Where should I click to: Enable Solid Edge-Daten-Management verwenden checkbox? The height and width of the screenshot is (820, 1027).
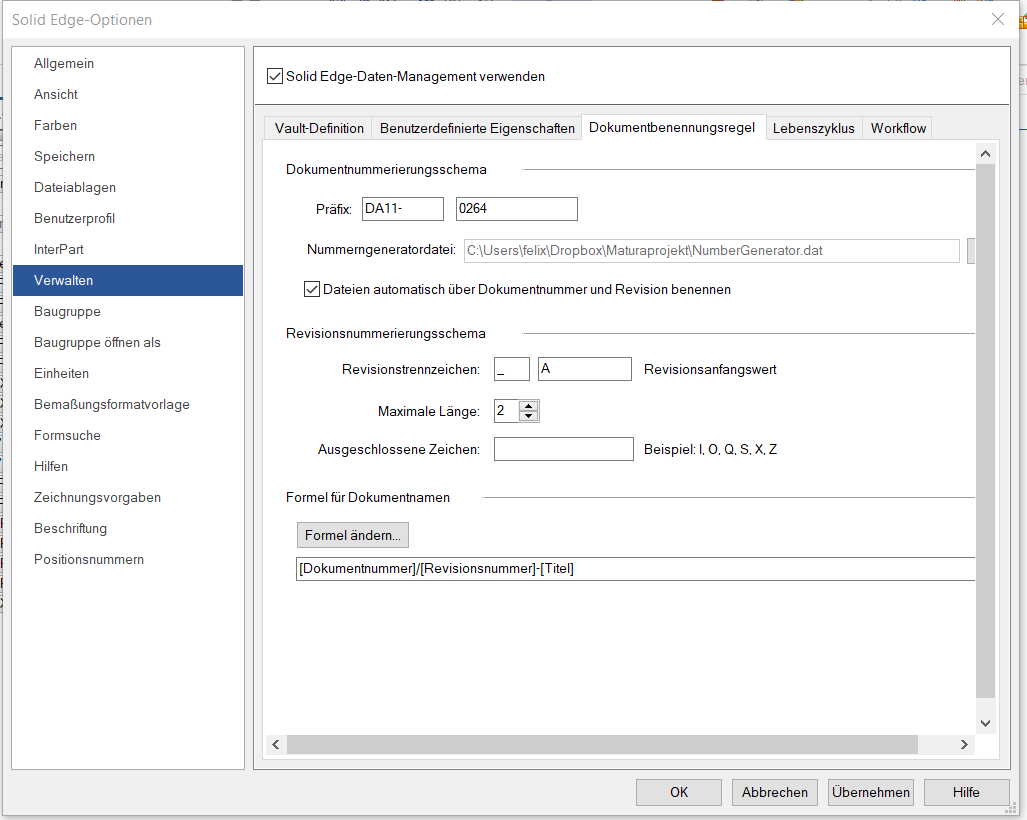point(275,77)
